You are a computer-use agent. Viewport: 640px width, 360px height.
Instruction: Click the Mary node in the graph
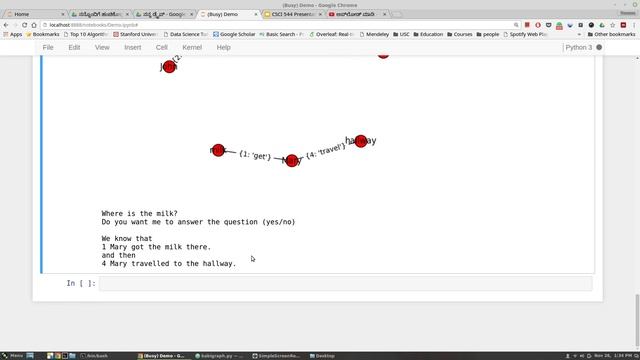click(x=292, y=160)
